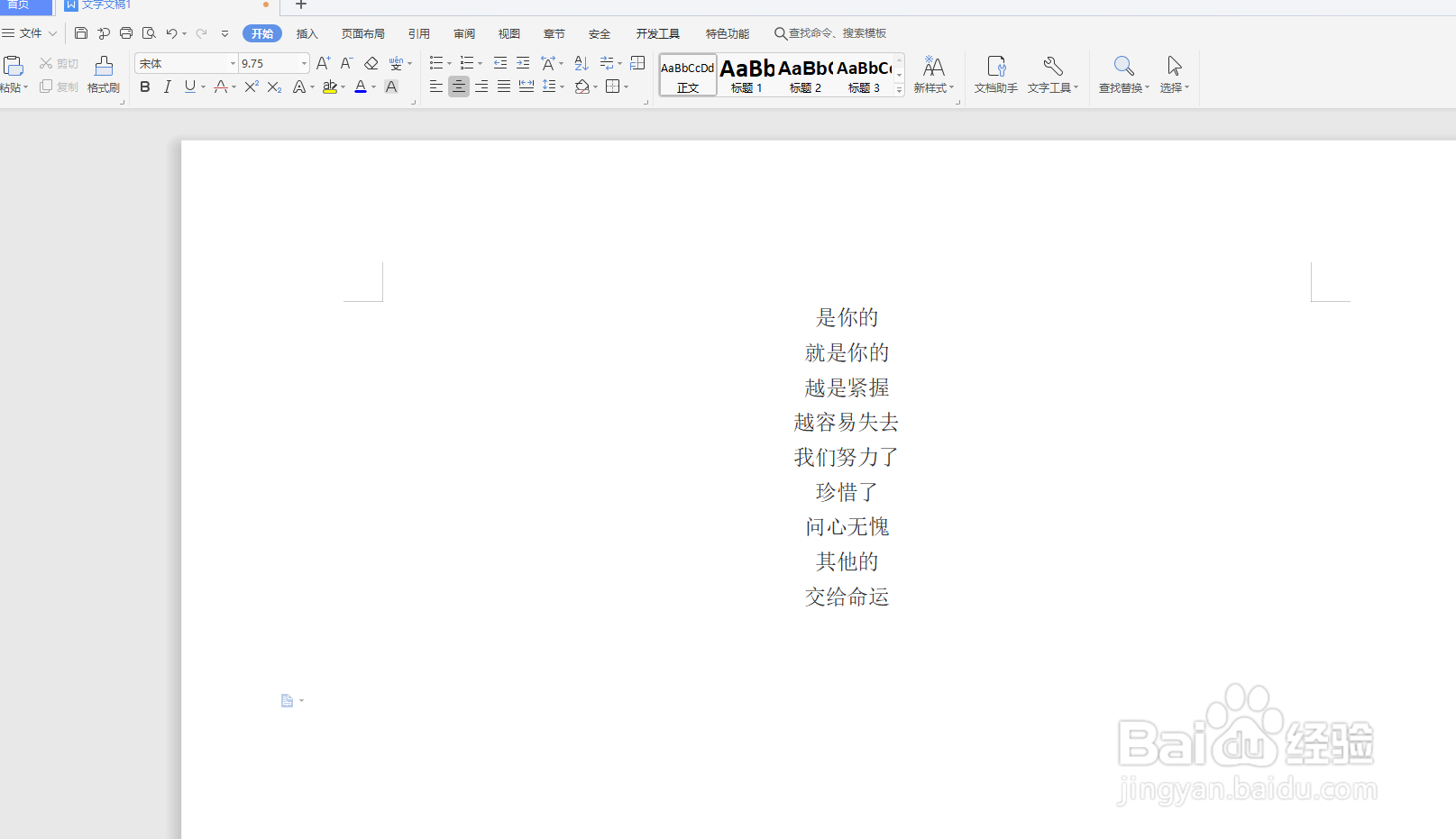
Task: Click the Superscript X² icon
Action: coord(252,87)
